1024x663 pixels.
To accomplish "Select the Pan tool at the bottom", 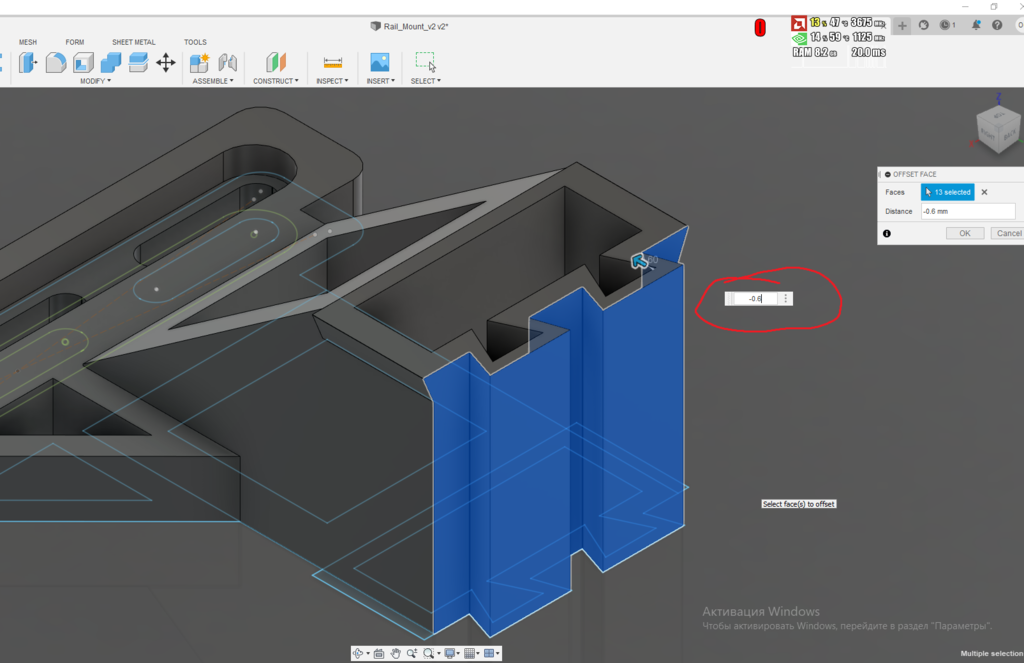I will click(394, 652).
